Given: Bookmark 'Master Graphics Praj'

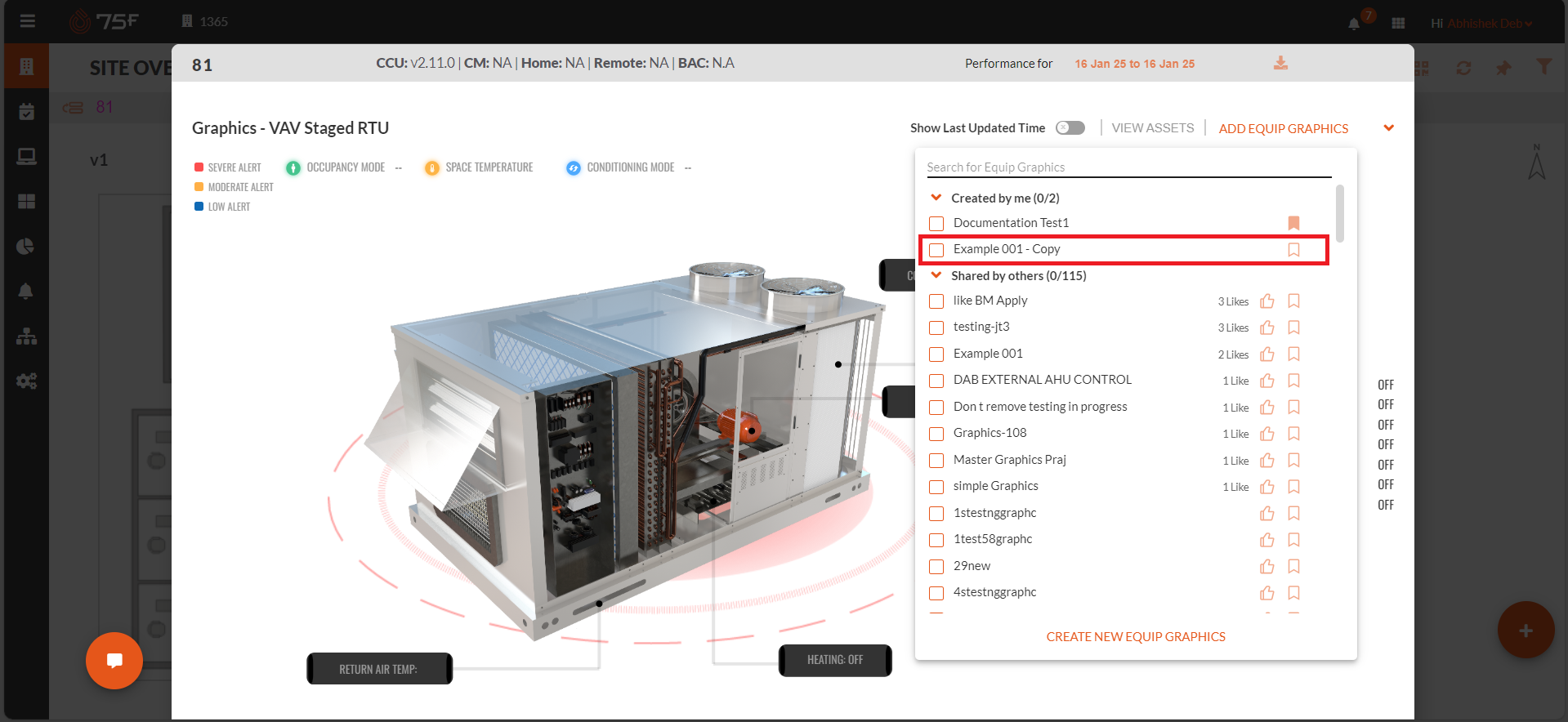Looking at the screenshot, I should [x=1293, y=460].
